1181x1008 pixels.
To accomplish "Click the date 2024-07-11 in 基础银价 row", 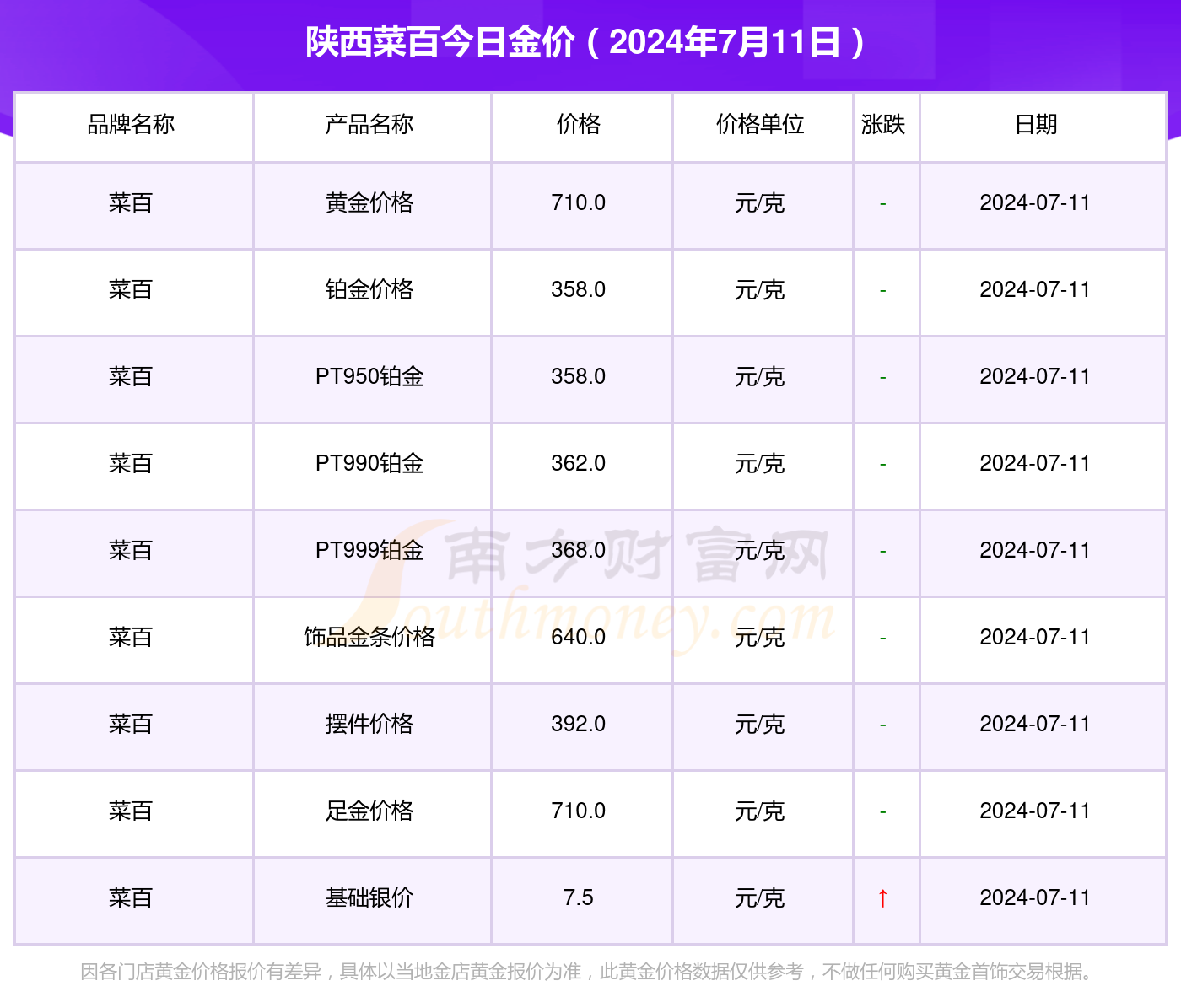I will [x=1036, y=898].
